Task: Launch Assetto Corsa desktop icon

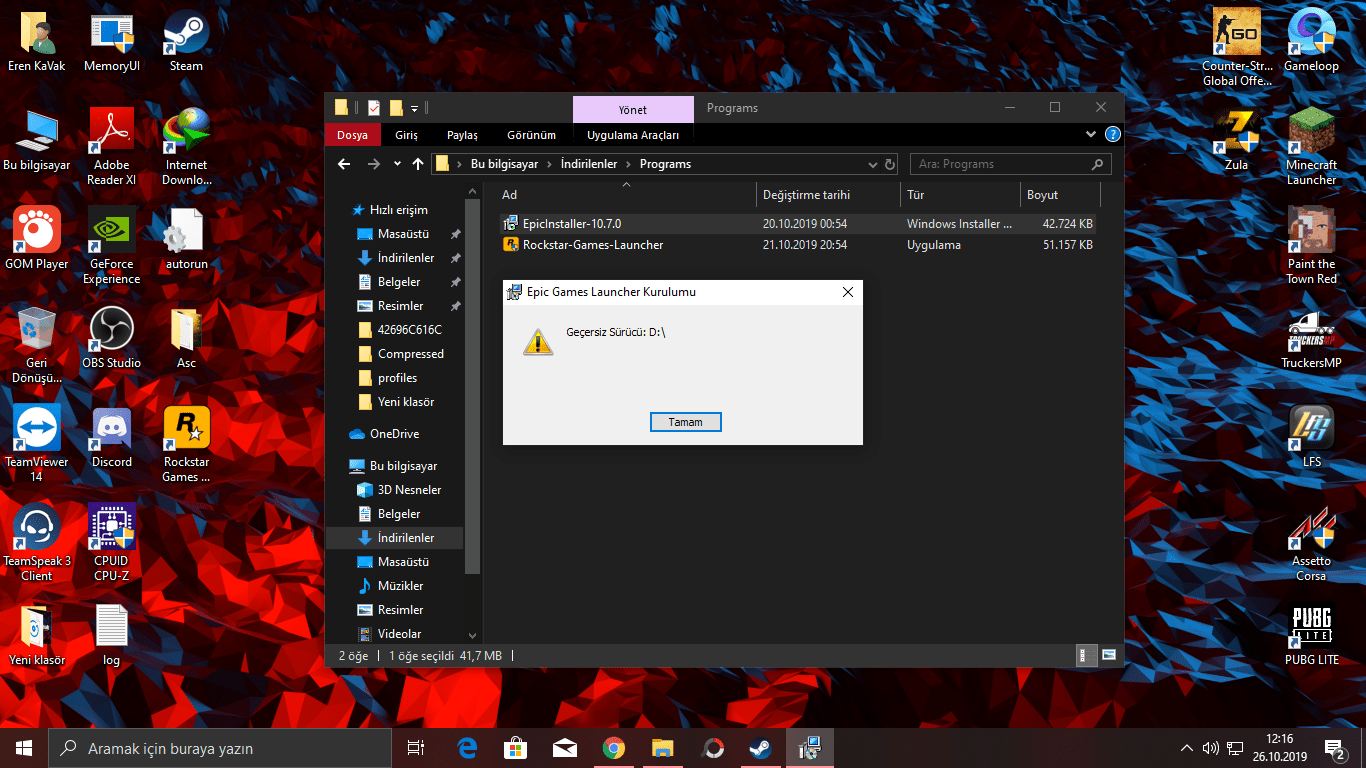Action: (x=1312, y=542)
